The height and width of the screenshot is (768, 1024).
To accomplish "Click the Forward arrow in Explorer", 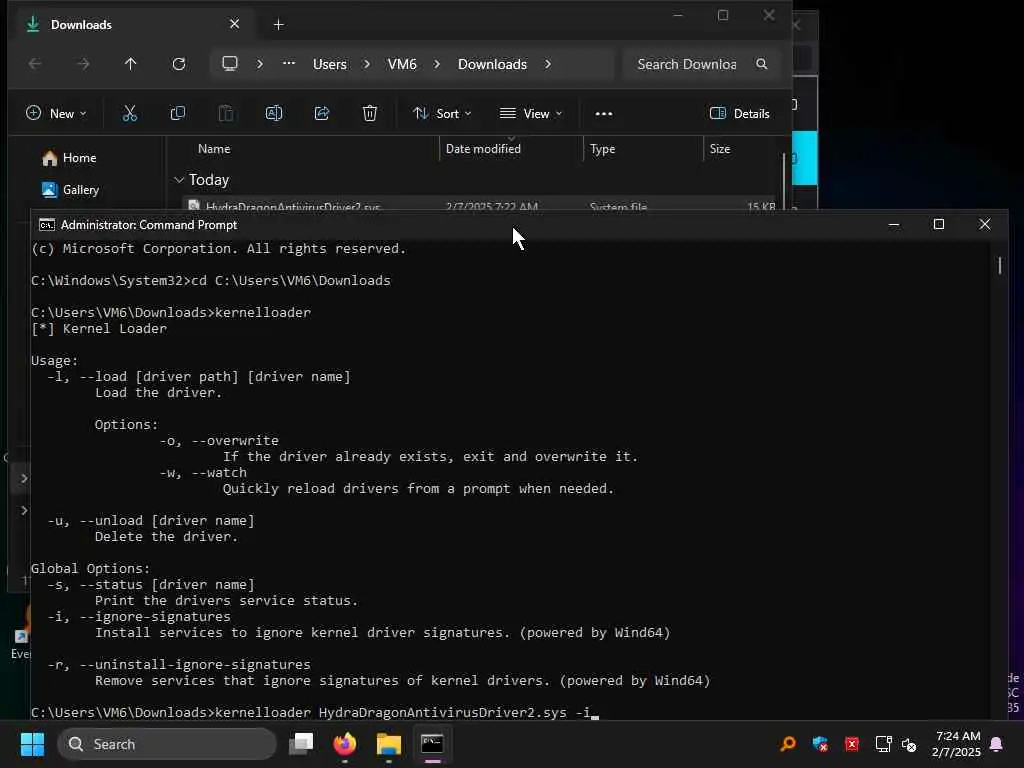I will coord(83,64).
